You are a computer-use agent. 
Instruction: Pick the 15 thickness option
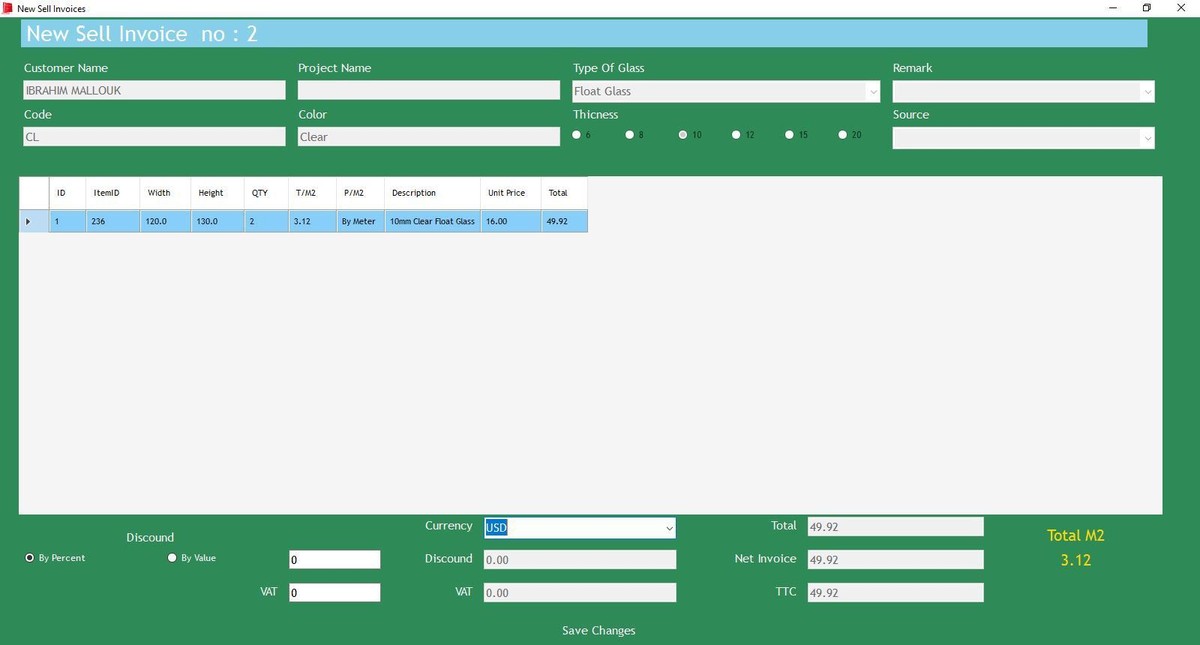coord(790,135)
